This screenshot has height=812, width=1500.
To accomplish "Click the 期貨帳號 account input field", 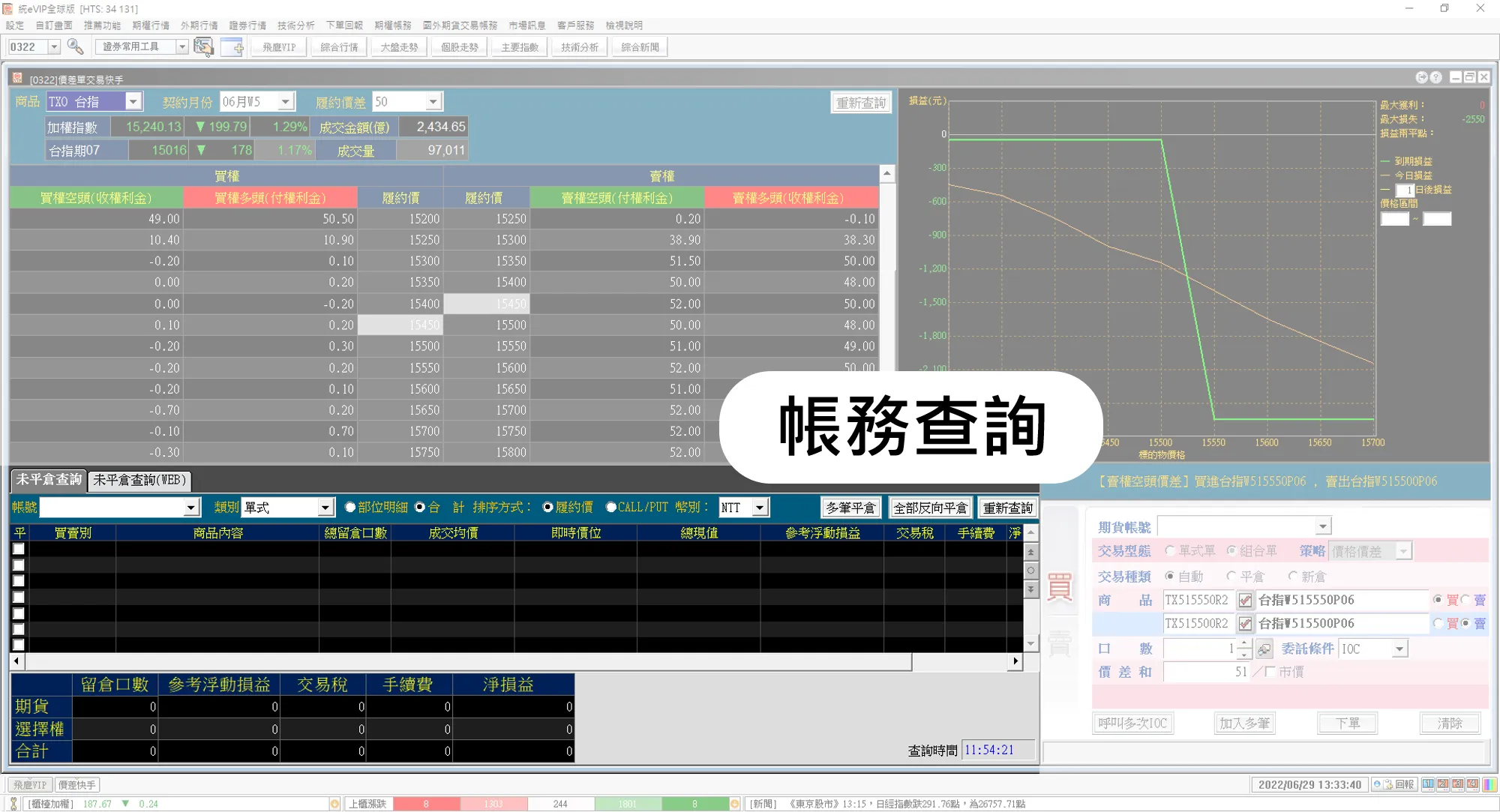I will point(1236,526).
